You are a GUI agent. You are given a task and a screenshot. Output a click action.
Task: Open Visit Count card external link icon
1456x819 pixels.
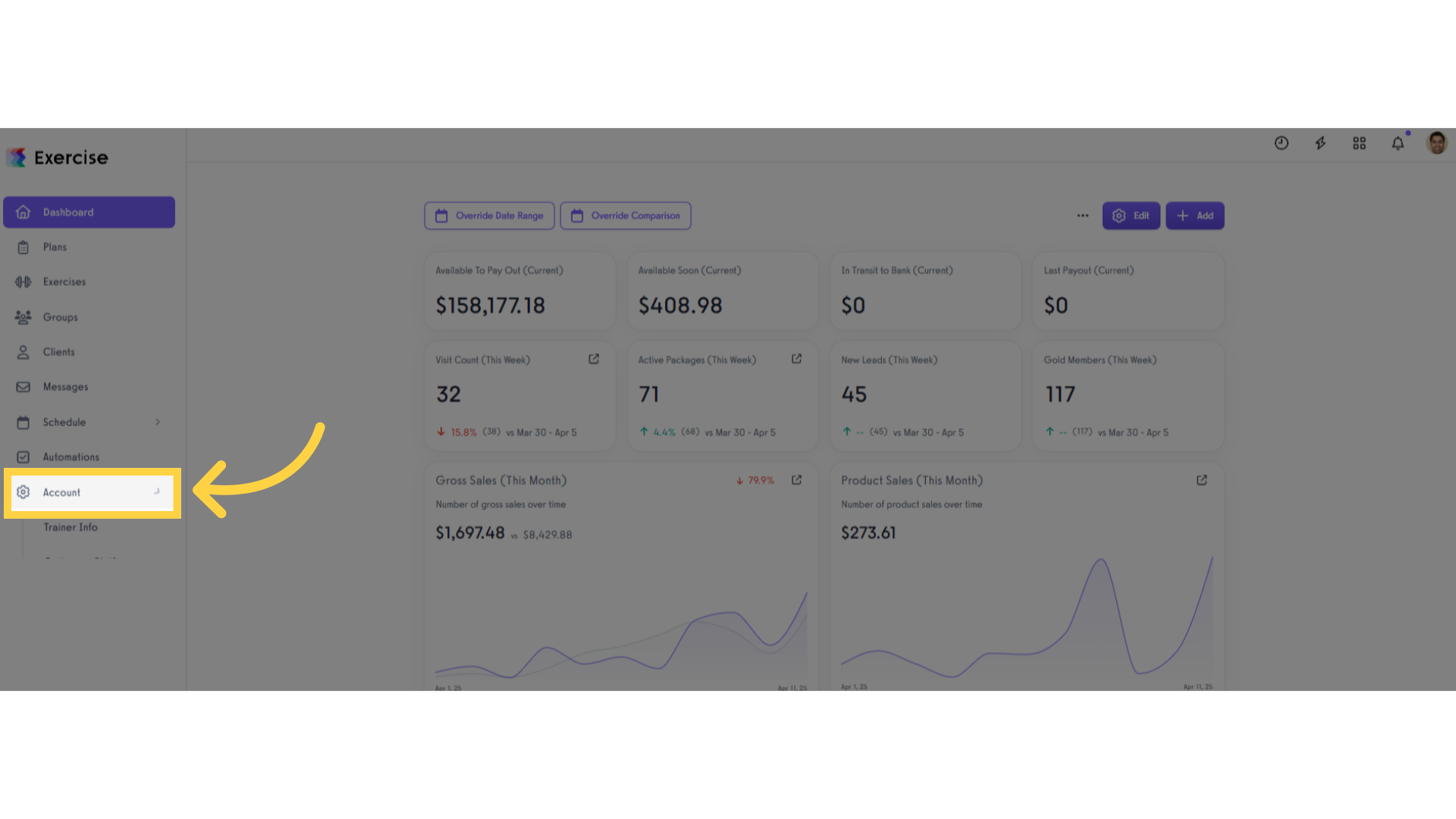[x=594, y=359]
